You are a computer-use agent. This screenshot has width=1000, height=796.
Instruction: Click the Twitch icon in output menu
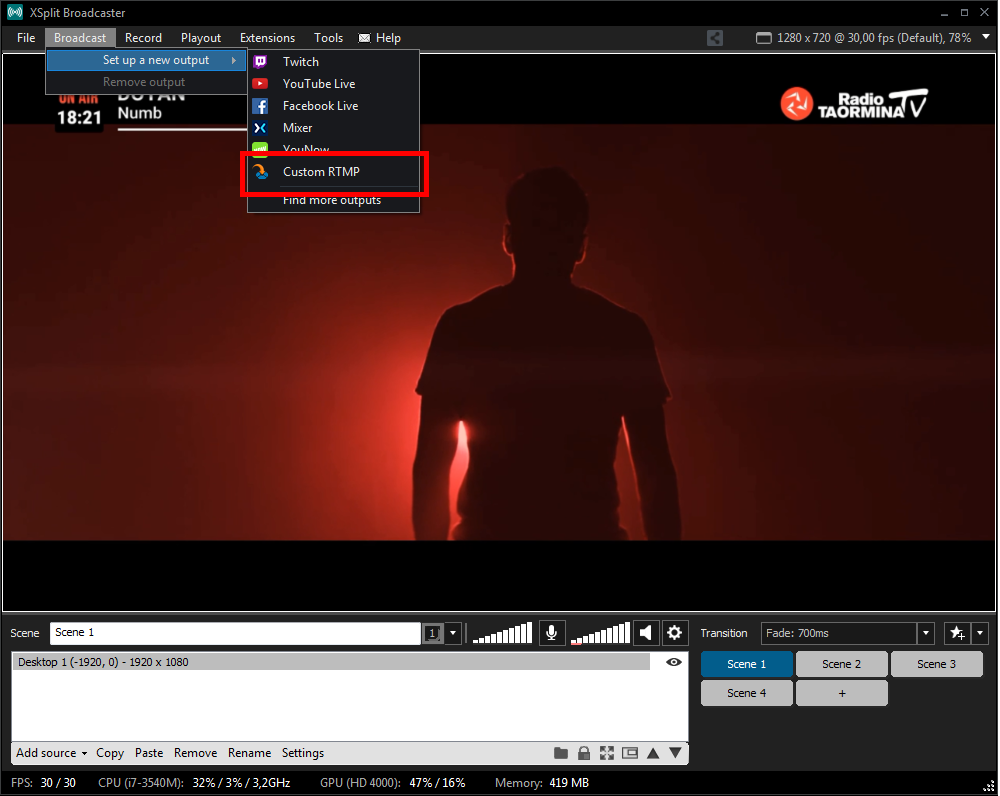260,62
